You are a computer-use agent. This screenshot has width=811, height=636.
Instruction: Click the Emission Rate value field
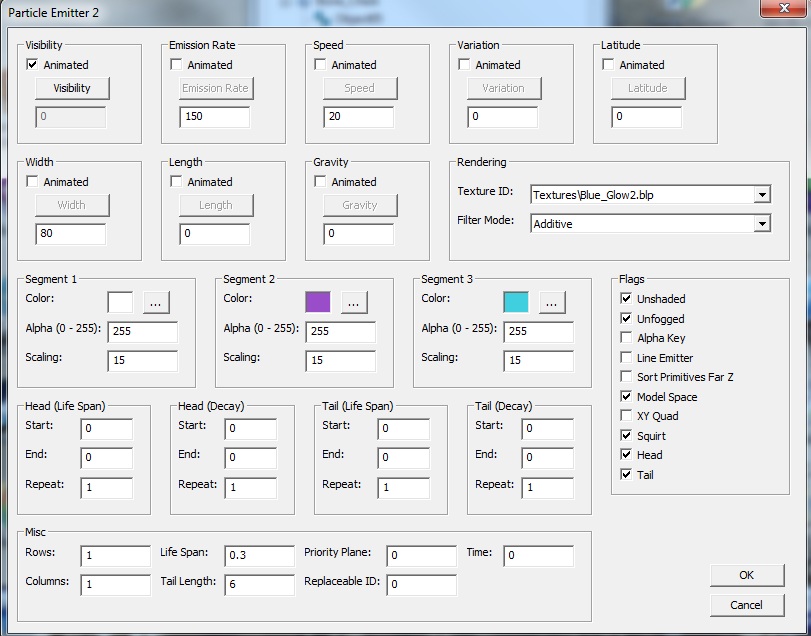(x=215, y=117)
